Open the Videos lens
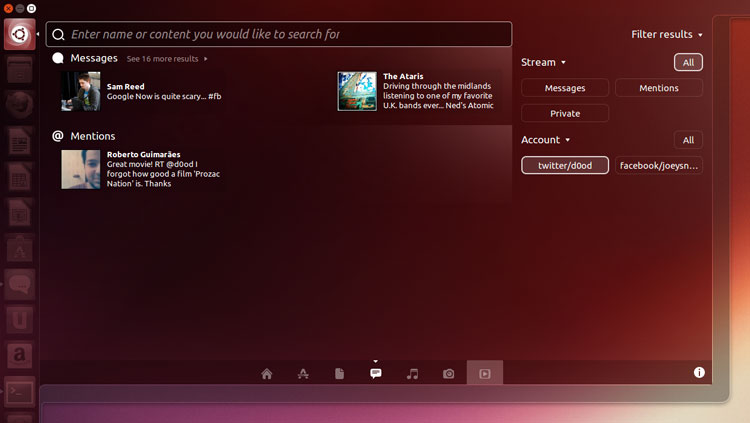This screenshot has height=423, width=750. (x=485, y=374)
